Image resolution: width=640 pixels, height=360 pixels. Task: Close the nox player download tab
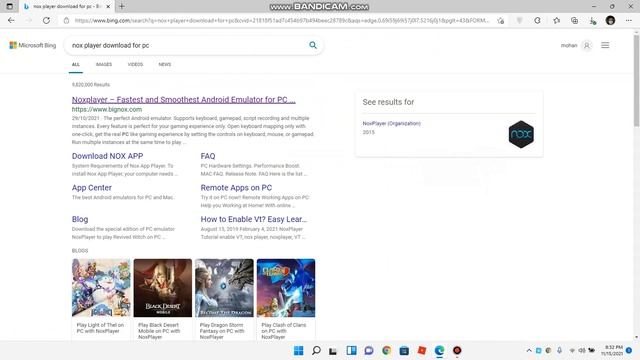point(108,7)
